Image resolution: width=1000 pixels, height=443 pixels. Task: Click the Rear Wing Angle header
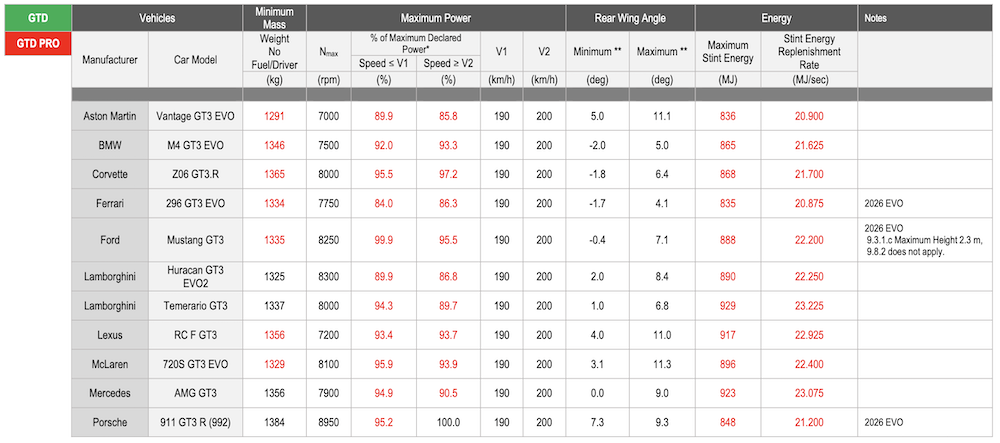pos(630,18)
